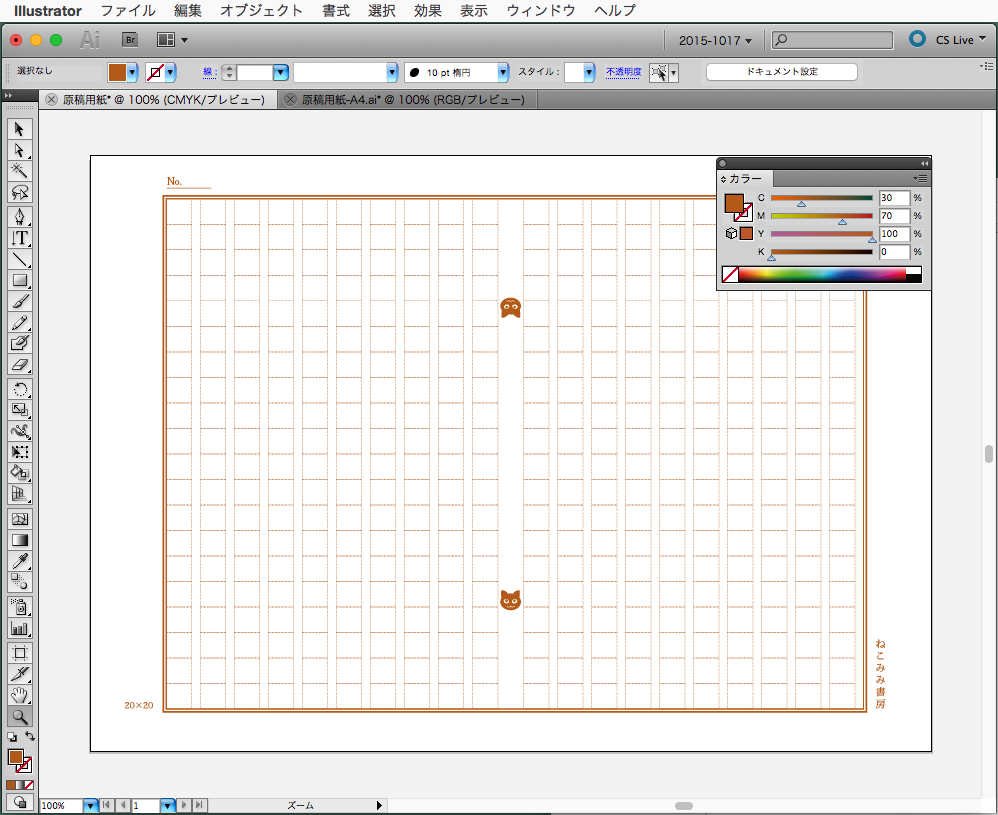Image resolution: width=998 pixels, height=815 pixels.
Task: Pick the Magic Wand tool
Action: point(19,171)
